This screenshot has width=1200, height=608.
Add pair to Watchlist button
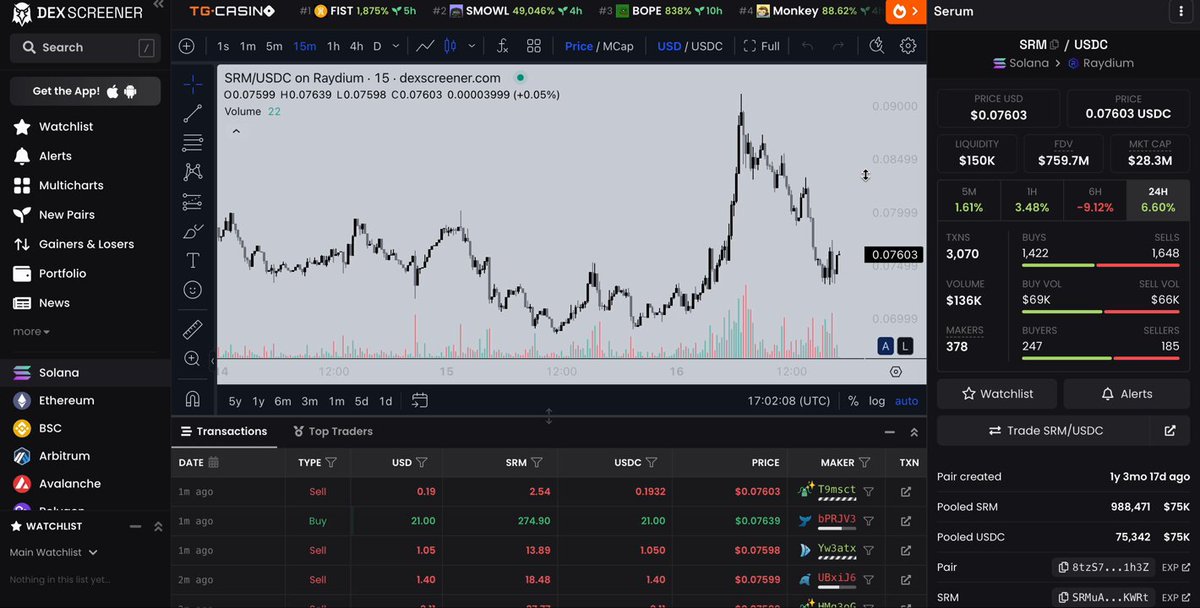tap(996, 394)
